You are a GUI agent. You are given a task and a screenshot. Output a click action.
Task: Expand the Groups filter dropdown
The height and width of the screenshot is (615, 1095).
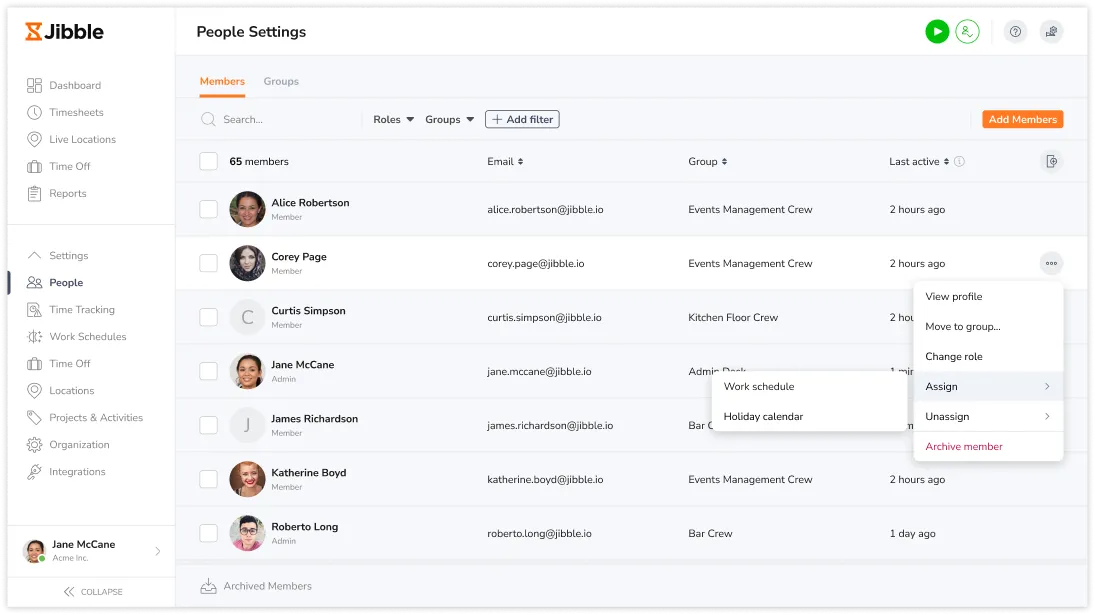pyautogui.click(x=449, y=120)
